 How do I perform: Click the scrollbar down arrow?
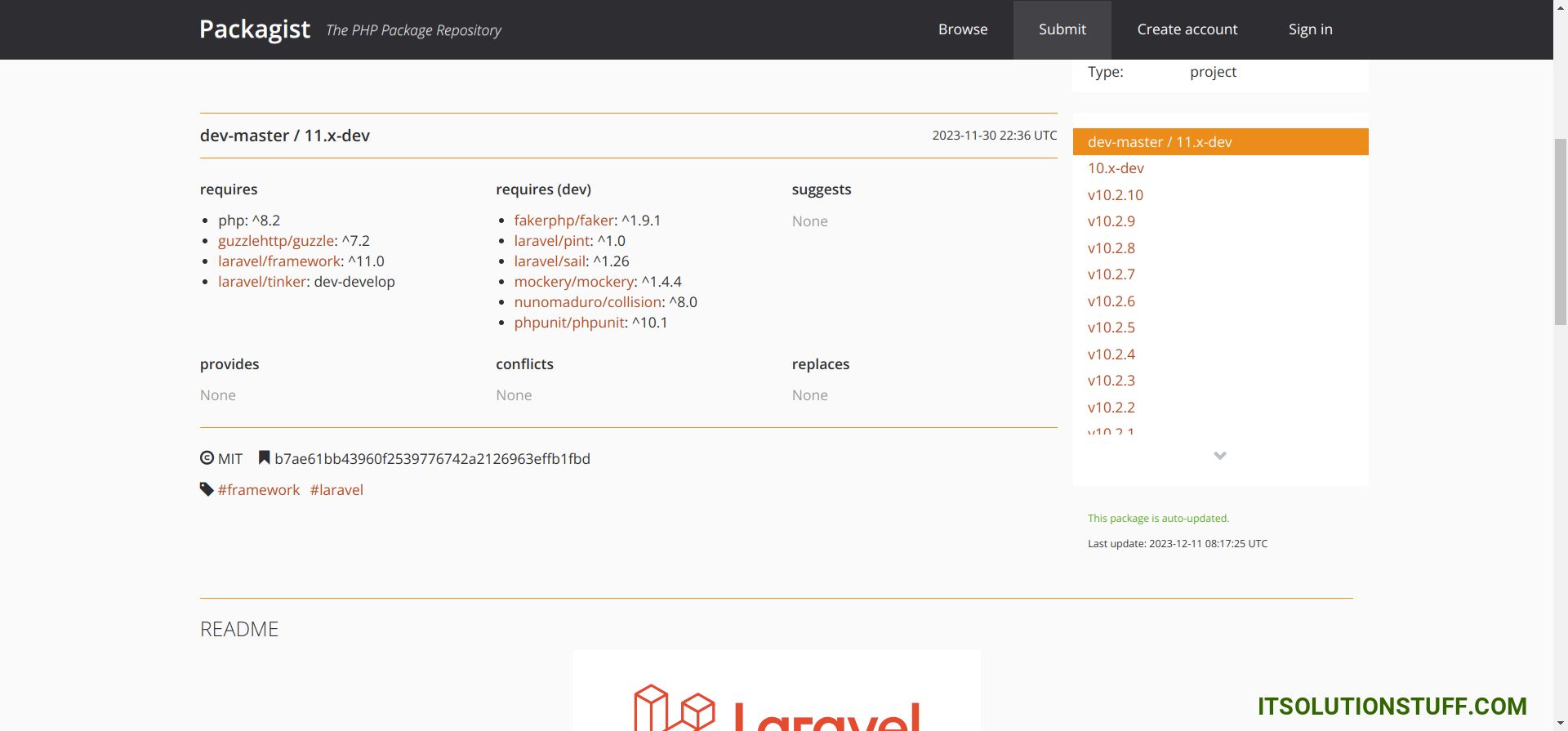(x=1561, y=724)
